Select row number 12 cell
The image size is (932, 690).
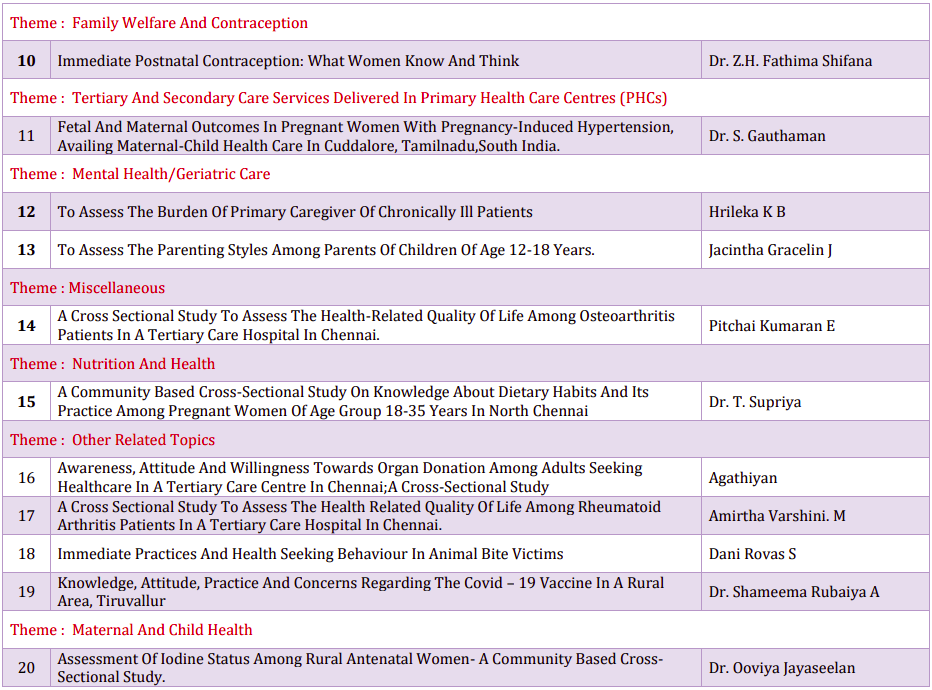point(26,212)
